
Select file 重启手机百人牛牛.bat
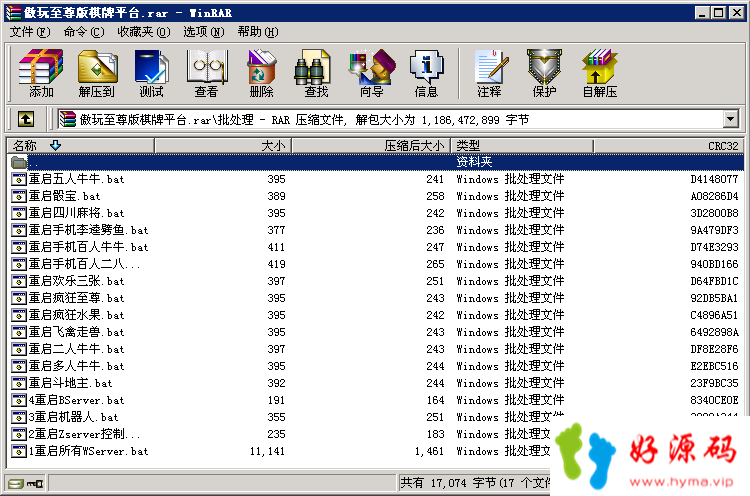pos(88,247)
